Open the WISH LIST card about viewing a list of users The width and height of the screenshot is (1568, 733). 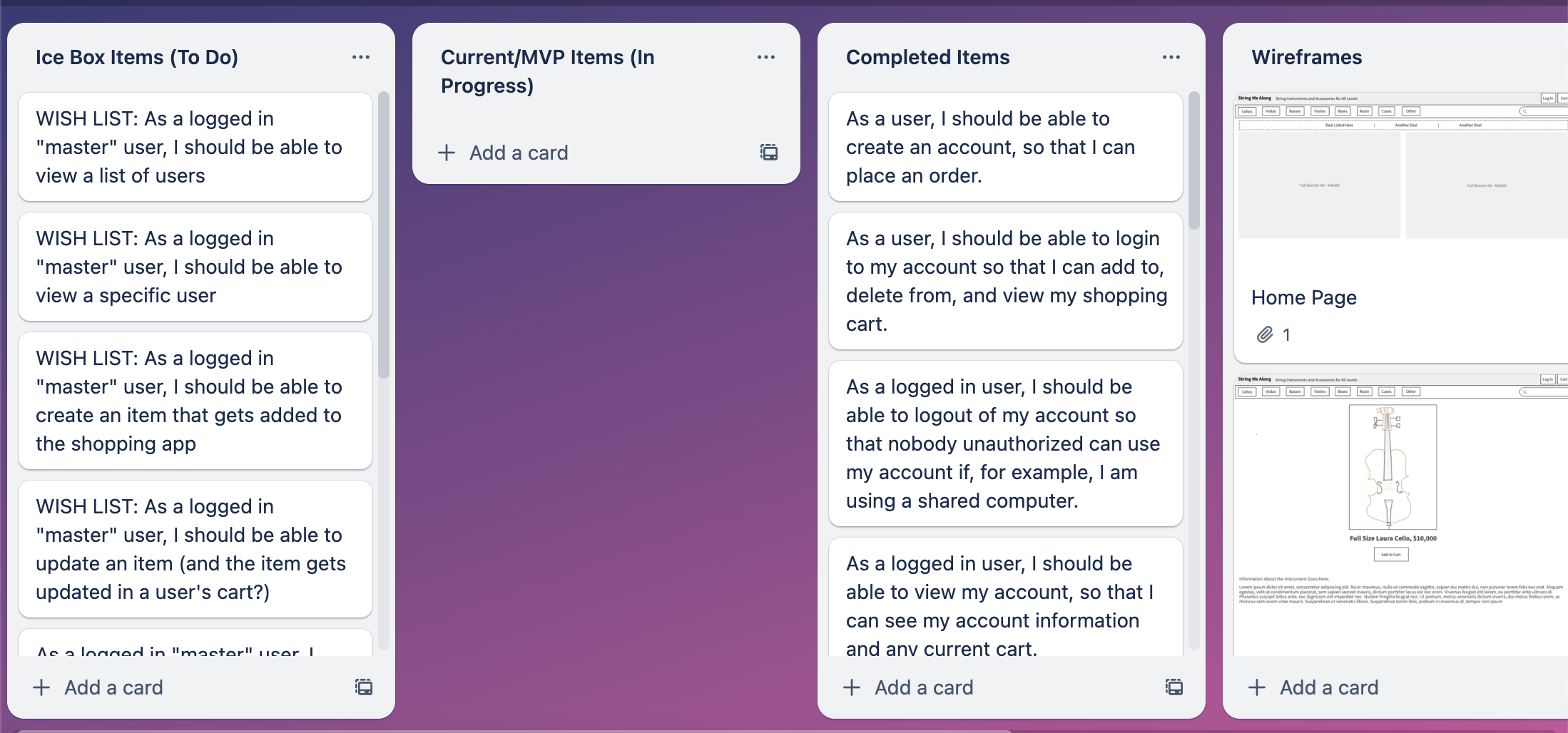pos(194,147)
